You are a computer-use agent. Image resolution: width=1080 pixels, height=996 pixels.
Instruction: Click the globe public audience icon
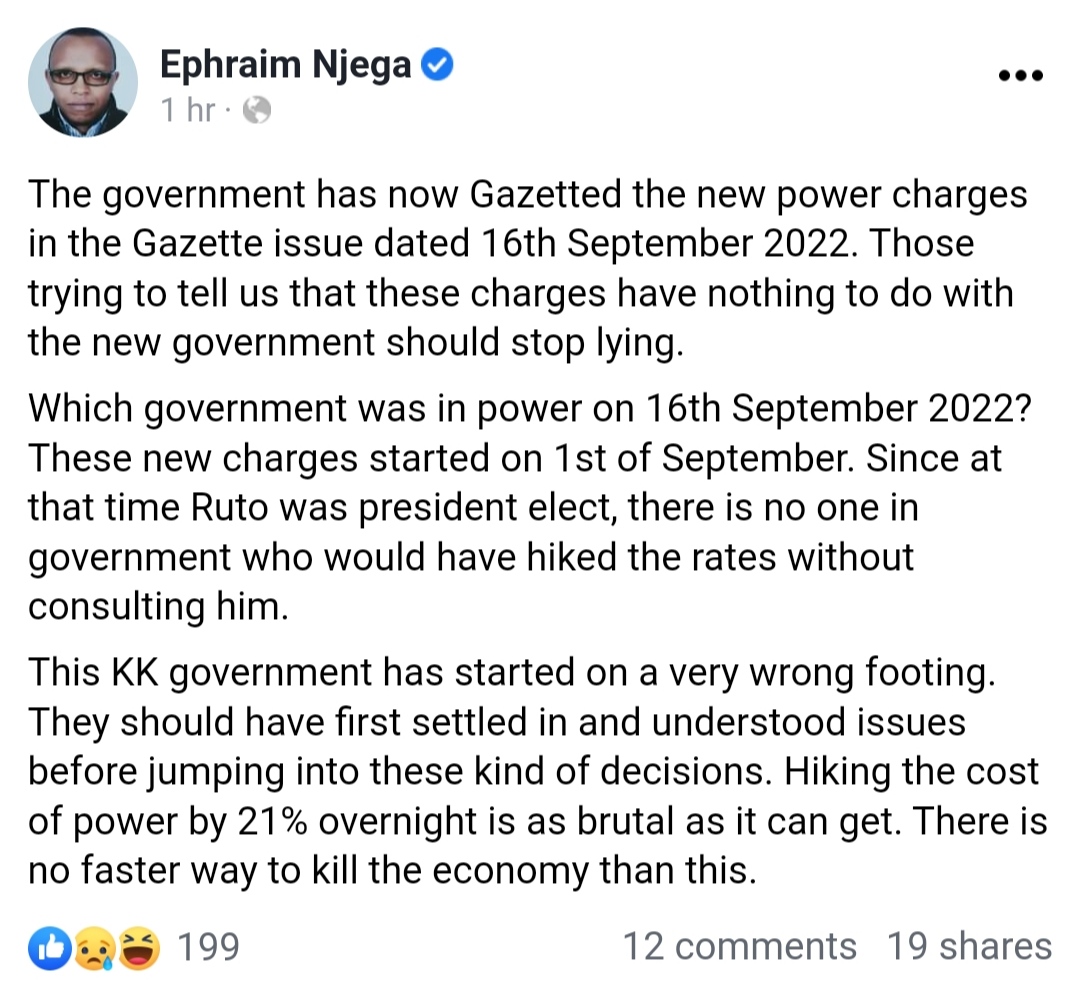(x=257, y=111)
